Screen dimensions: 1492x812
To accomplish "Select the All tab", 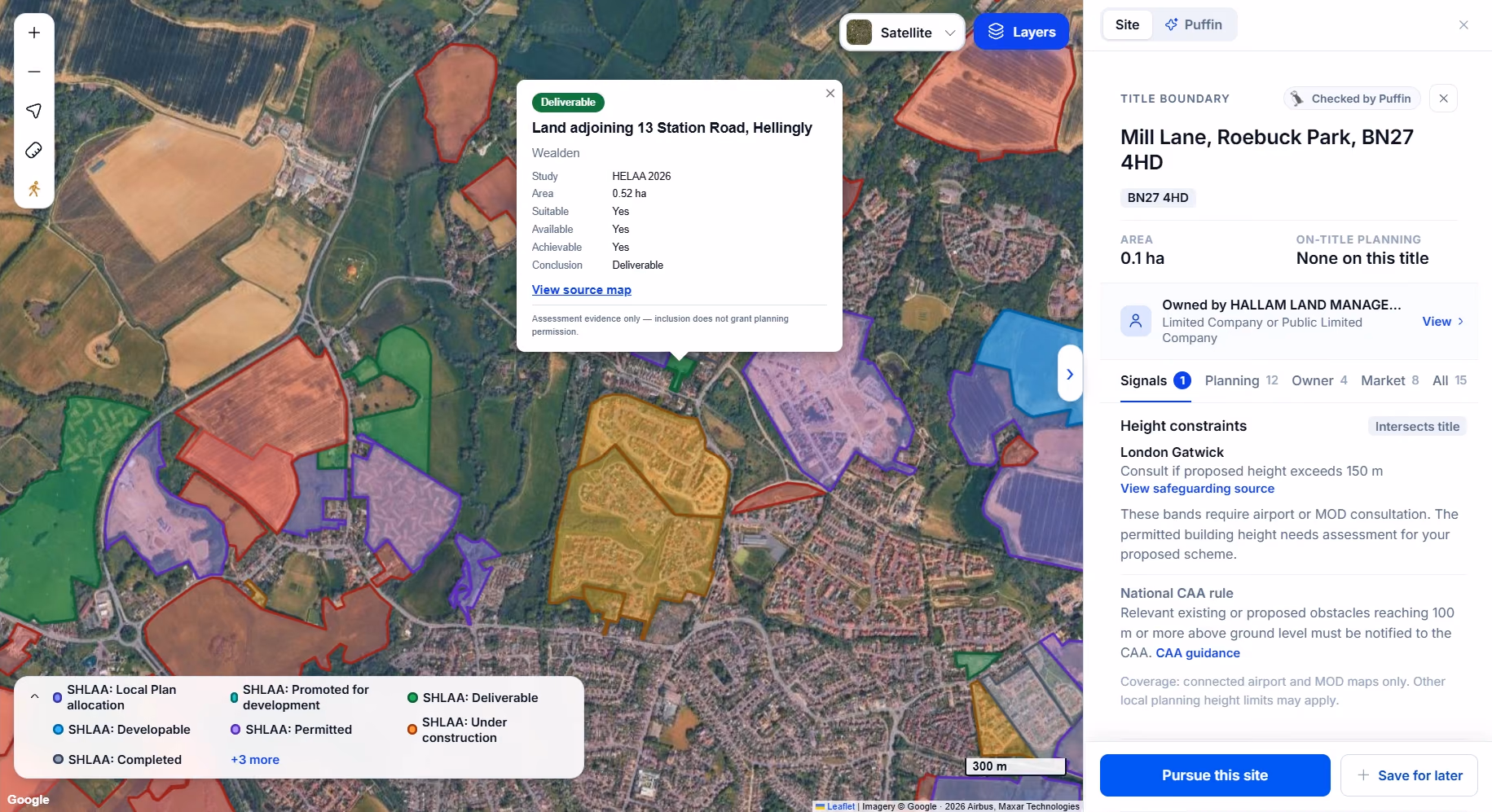I will point(1450,381).
